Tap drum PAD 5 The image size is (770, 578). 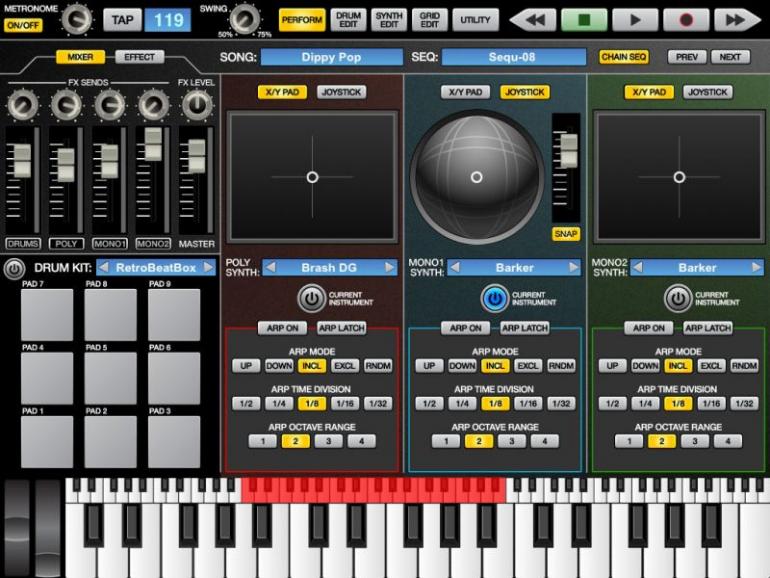(110, 378)
